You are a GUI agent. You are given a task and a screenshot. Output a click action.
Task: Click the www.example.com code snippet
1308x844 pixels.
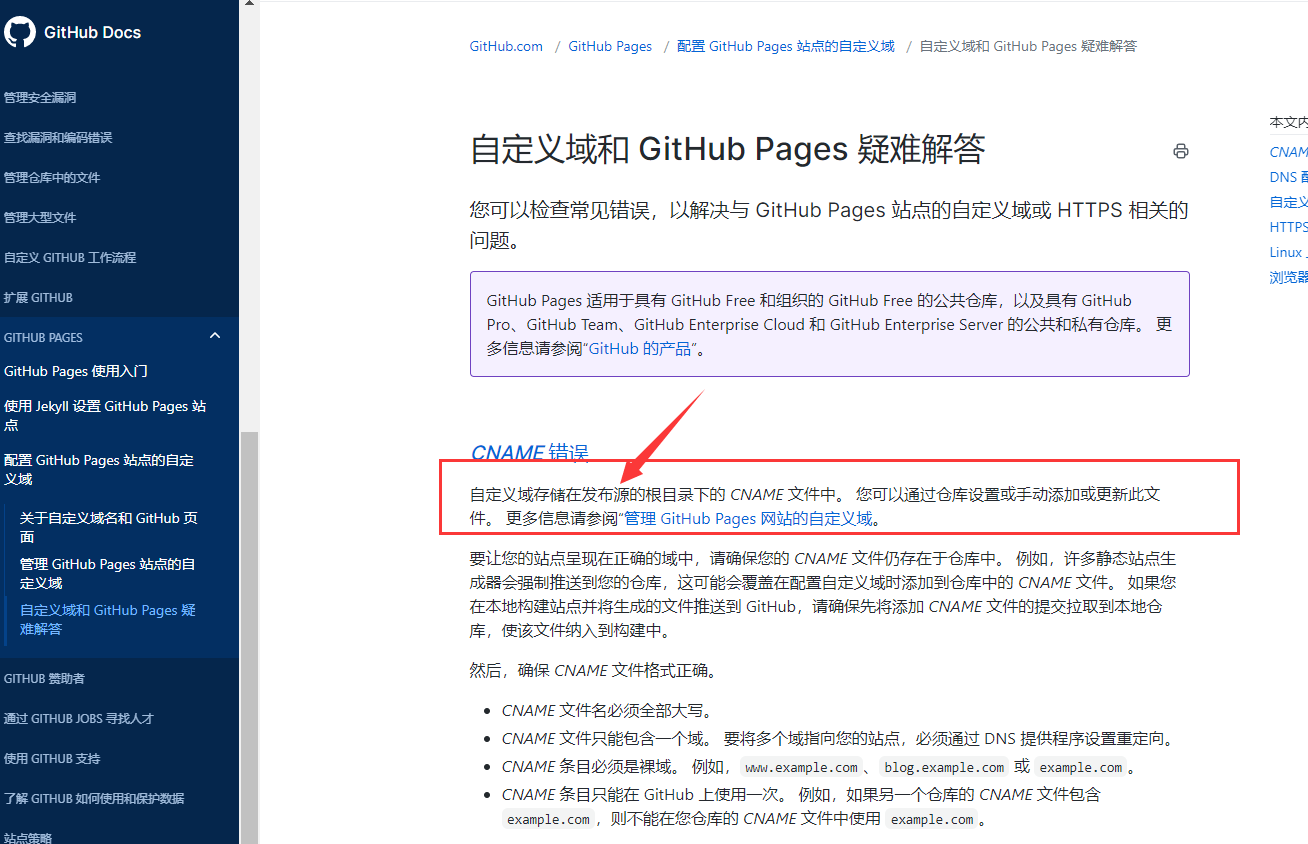[x=802, y=768]
